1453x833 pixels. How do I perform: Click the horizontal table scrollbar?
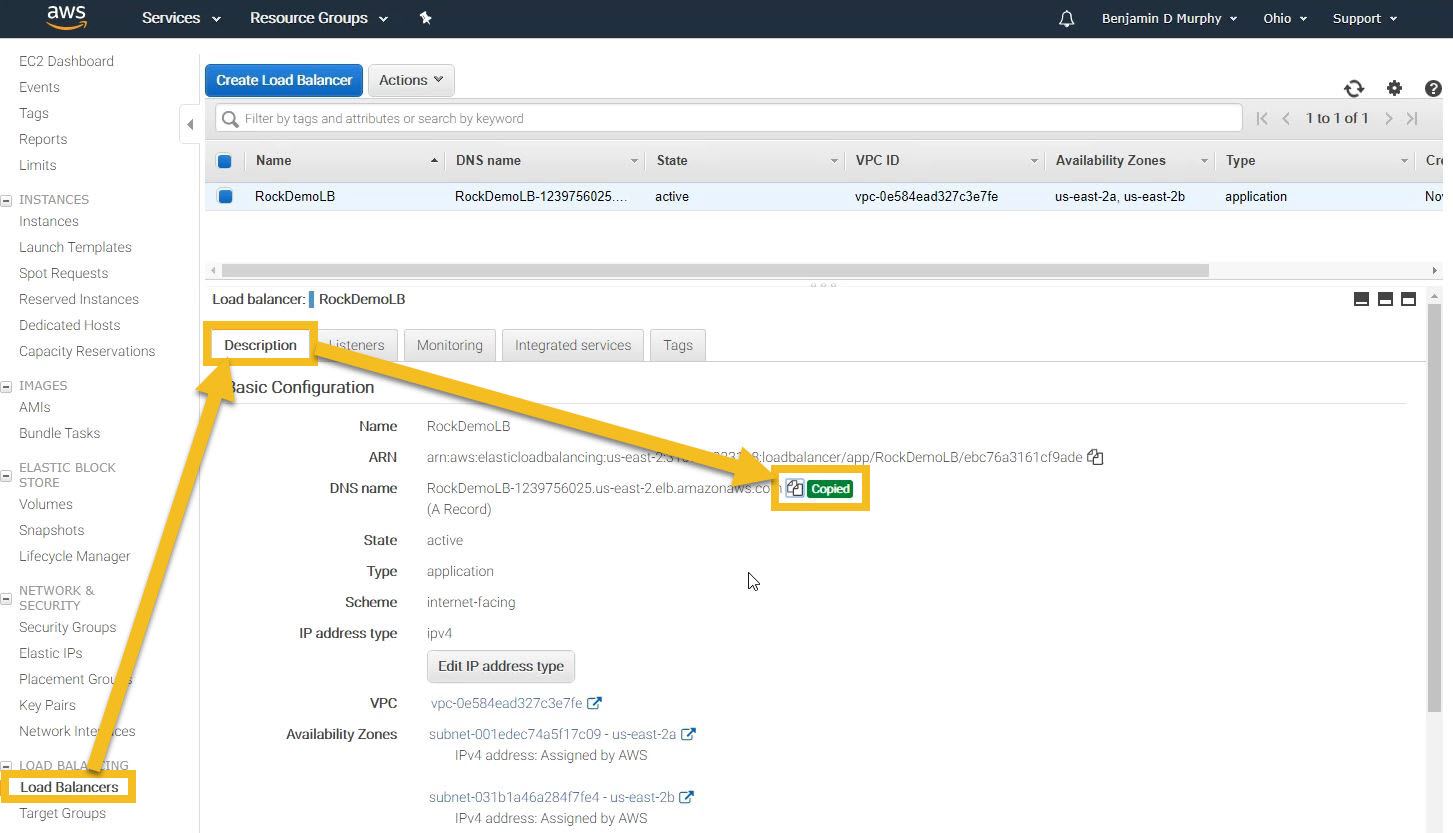tap(715, 270)
